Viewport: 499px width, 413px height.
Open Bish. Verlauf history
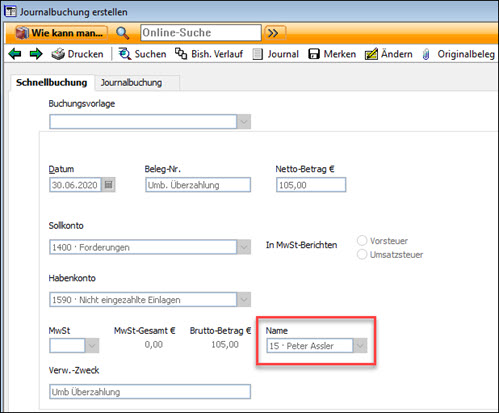click(209, 54)
